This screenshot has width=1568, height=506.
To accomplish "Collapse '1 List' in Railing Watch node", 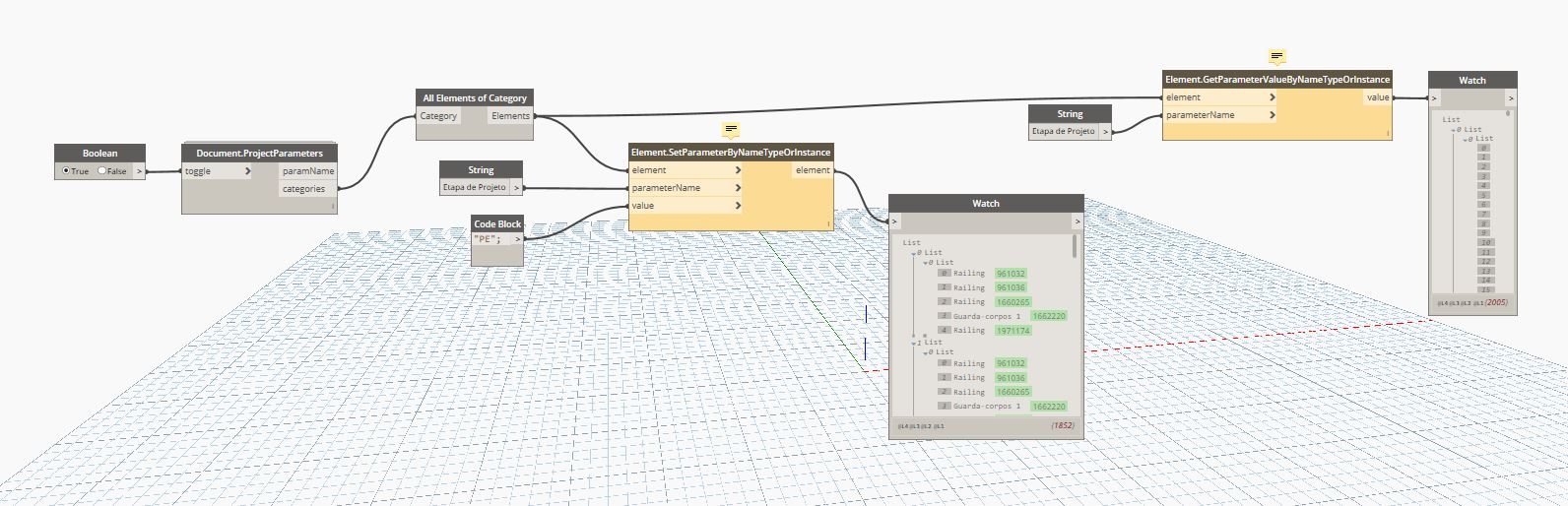I will 913,343.
